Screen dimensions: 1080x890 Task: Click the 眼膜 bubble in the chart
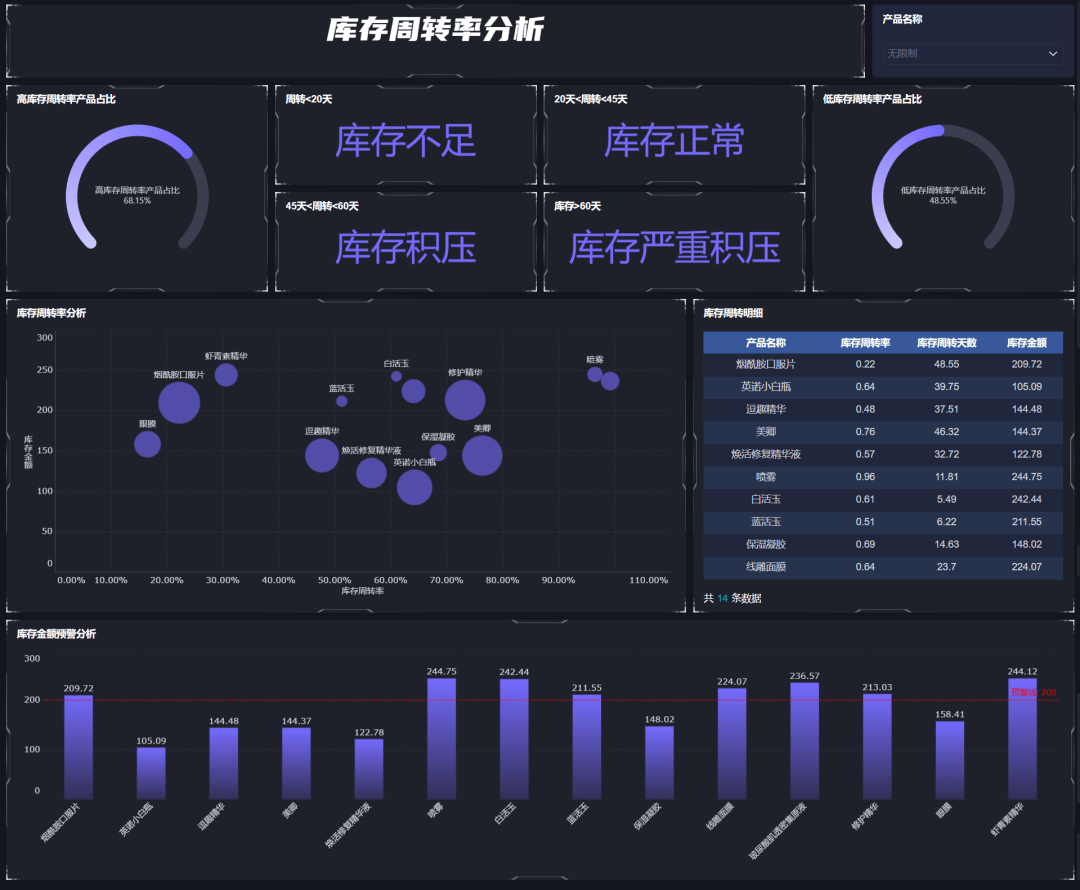pos(147,444)
